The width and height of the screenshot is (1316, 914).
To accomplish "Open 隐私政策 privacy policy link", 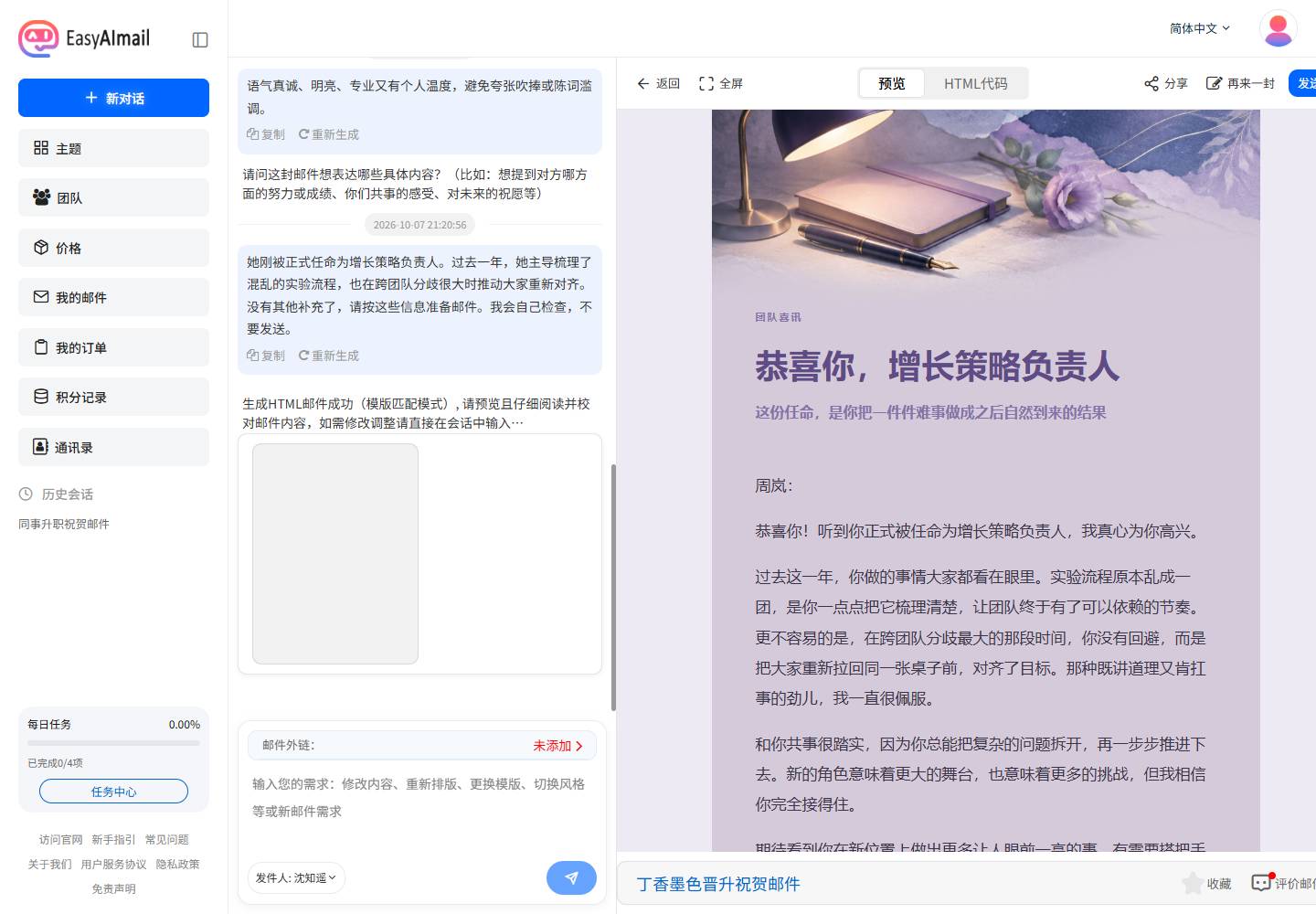I will tap(177, 864).
